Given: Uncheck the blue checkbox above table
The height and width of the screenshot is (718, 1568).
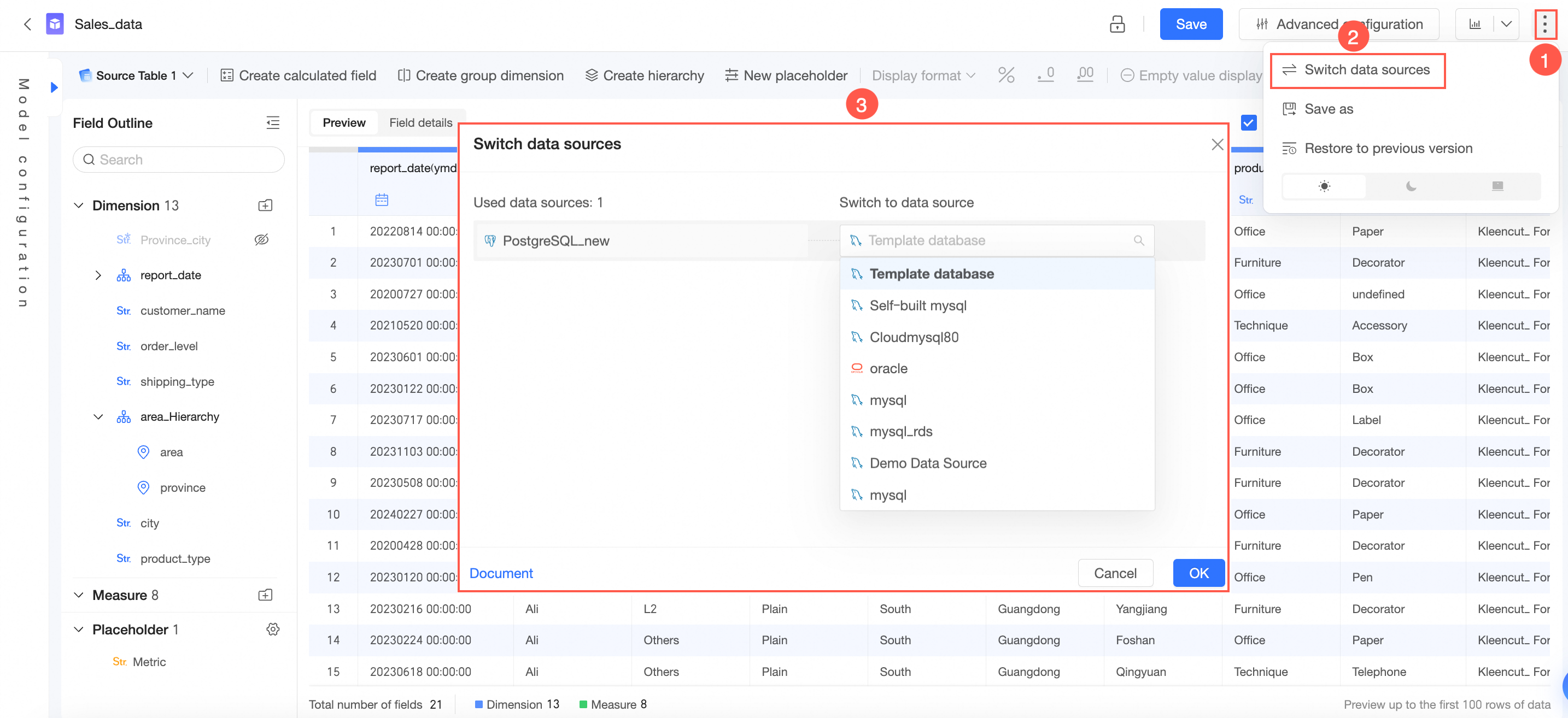Looking at the screenshot, I should 1248,123.
